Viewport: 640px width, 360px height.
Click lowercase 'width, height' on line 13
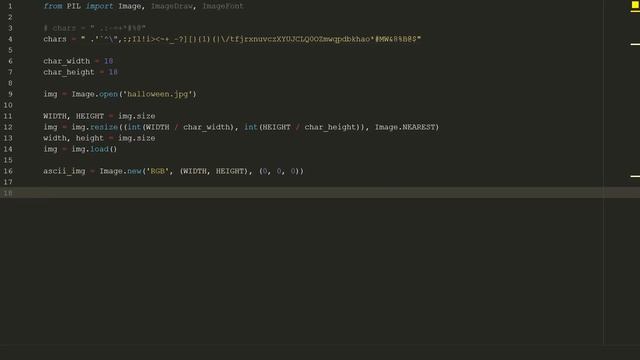click(73, 138)
